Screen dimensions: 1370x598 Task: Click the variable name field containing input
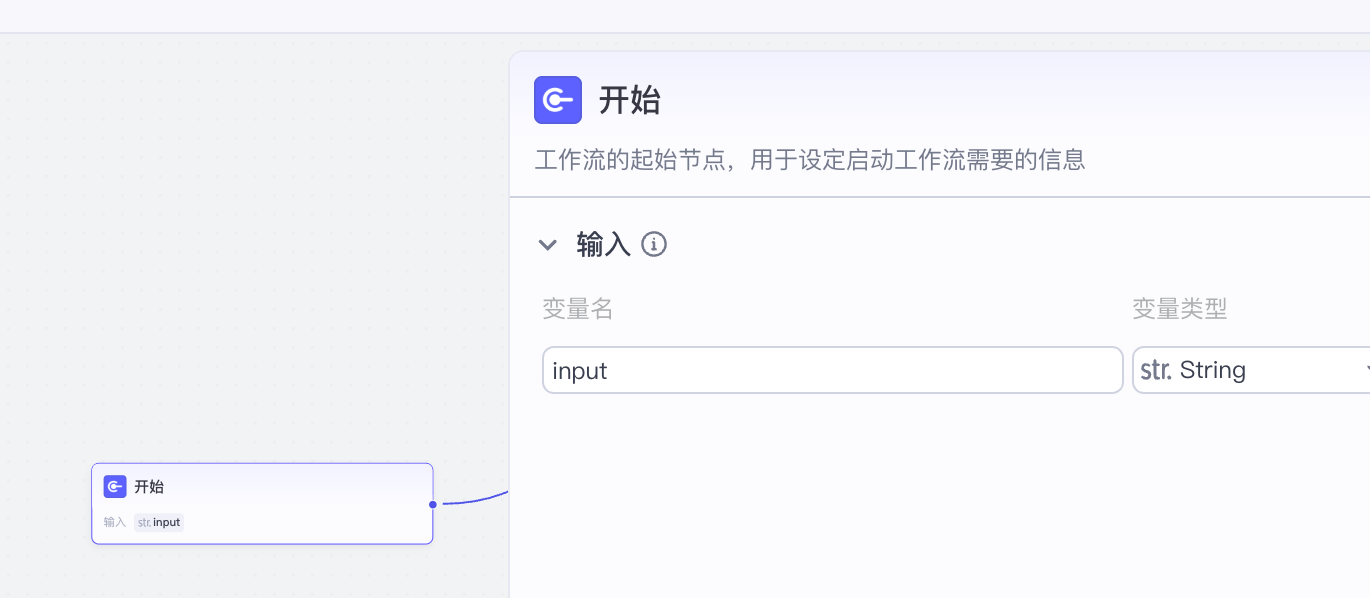(832, 371)
